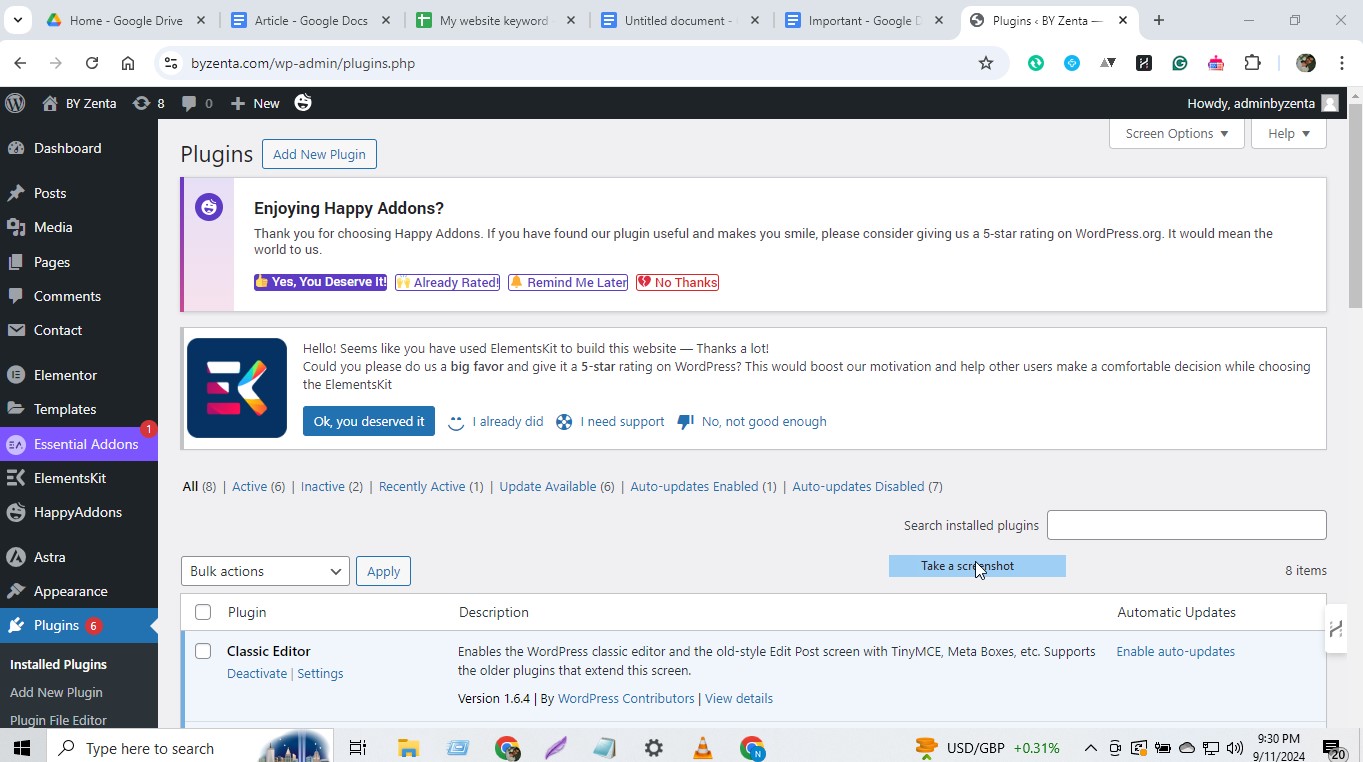Click the HappyAddons sidebar icon
The height and width of the screenshot is (762, 1363).
point(16,512)
